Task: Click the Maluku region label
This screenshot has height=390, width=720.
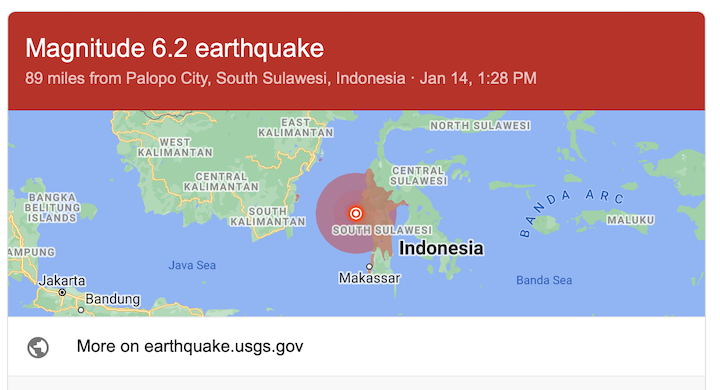Action: click(x=630, y=220)
